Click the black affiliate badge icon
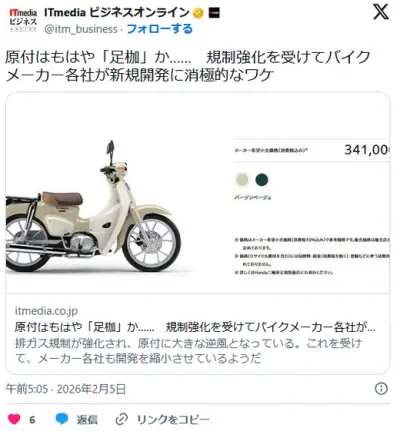400x431 pixels. click(x=214, y=13)
